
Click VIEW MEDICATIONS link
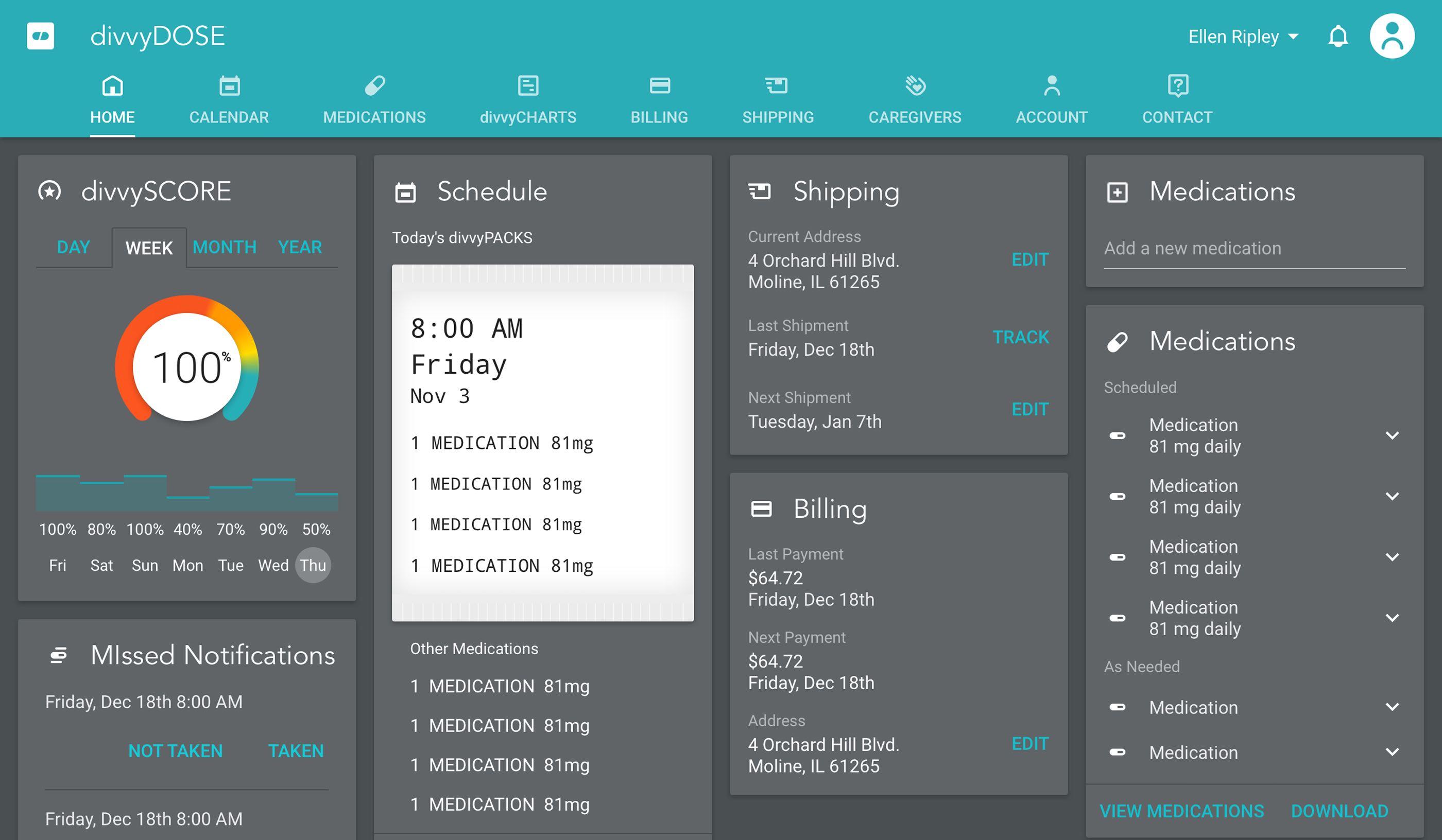[1181, 811]
